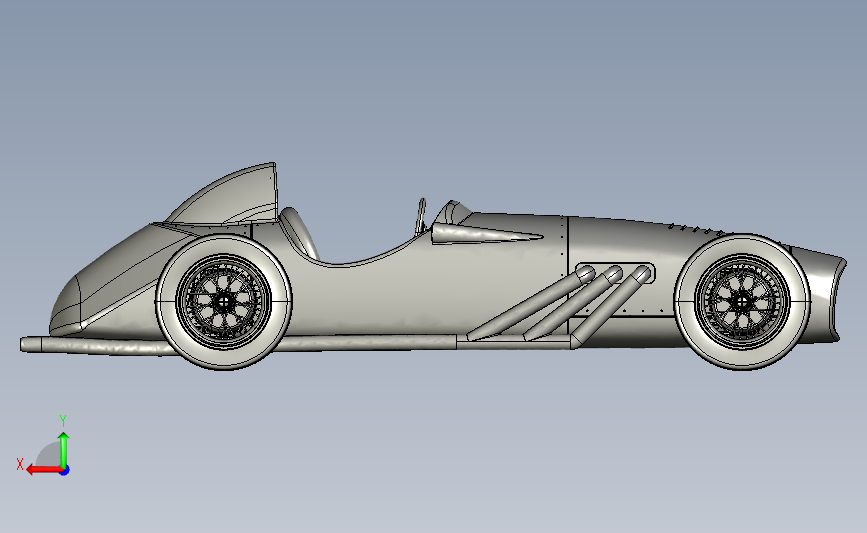
Task: Select the driver's seat back
Action: click(299, 233)
